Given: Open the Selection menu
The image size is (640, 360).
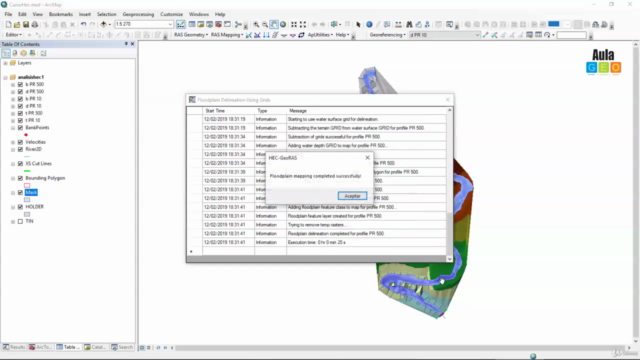Looking at the screenshot, I should tap(107, 14).
